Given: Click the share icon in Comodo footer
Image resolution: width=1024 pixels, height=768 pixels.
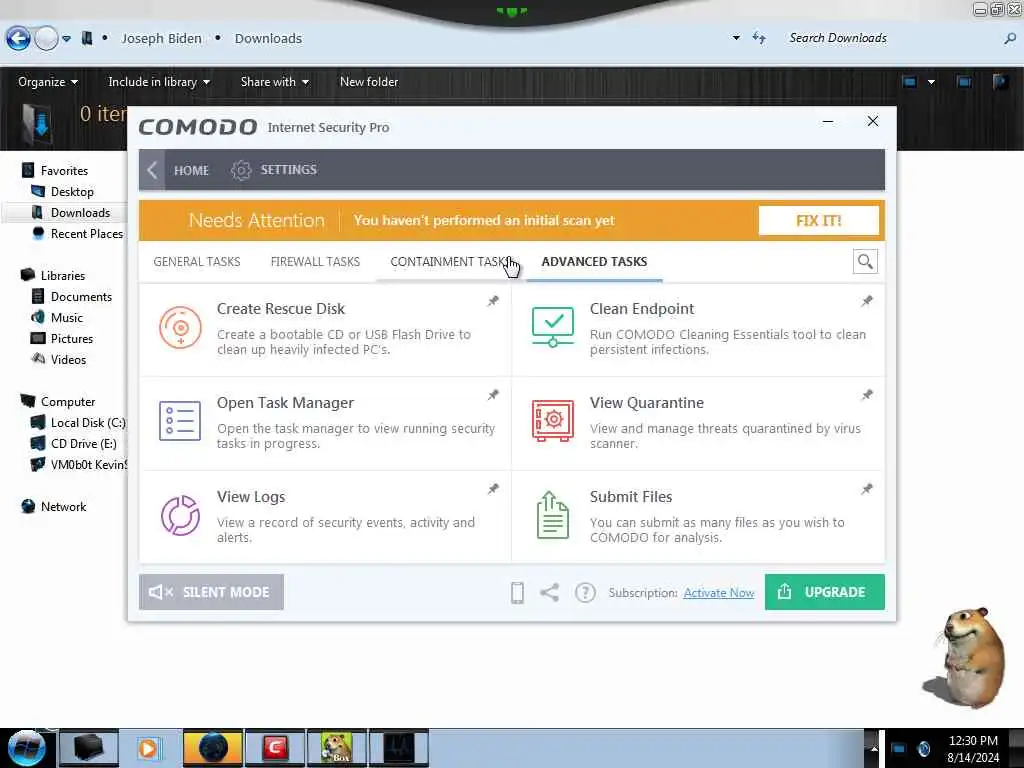Looking at the screenshot, I should (x=550, y=592).
